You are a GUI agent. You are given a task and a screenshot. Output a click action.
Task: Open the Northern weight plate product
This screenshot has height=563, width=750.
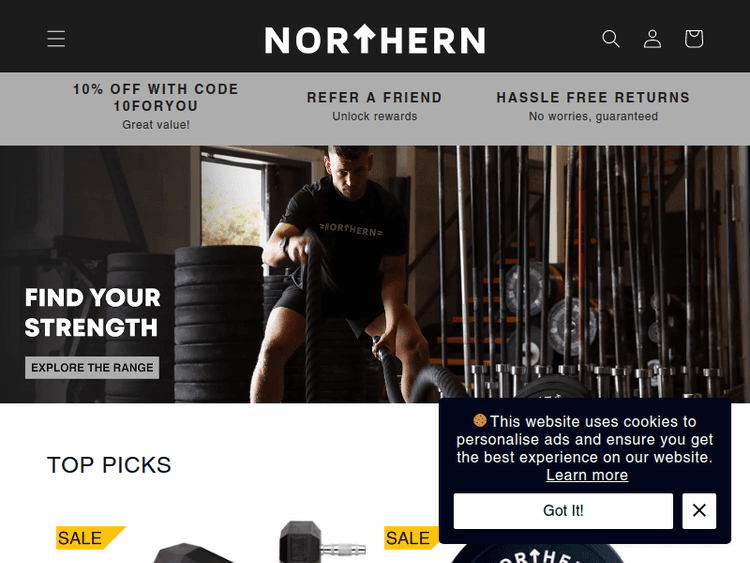coord(536,553)
